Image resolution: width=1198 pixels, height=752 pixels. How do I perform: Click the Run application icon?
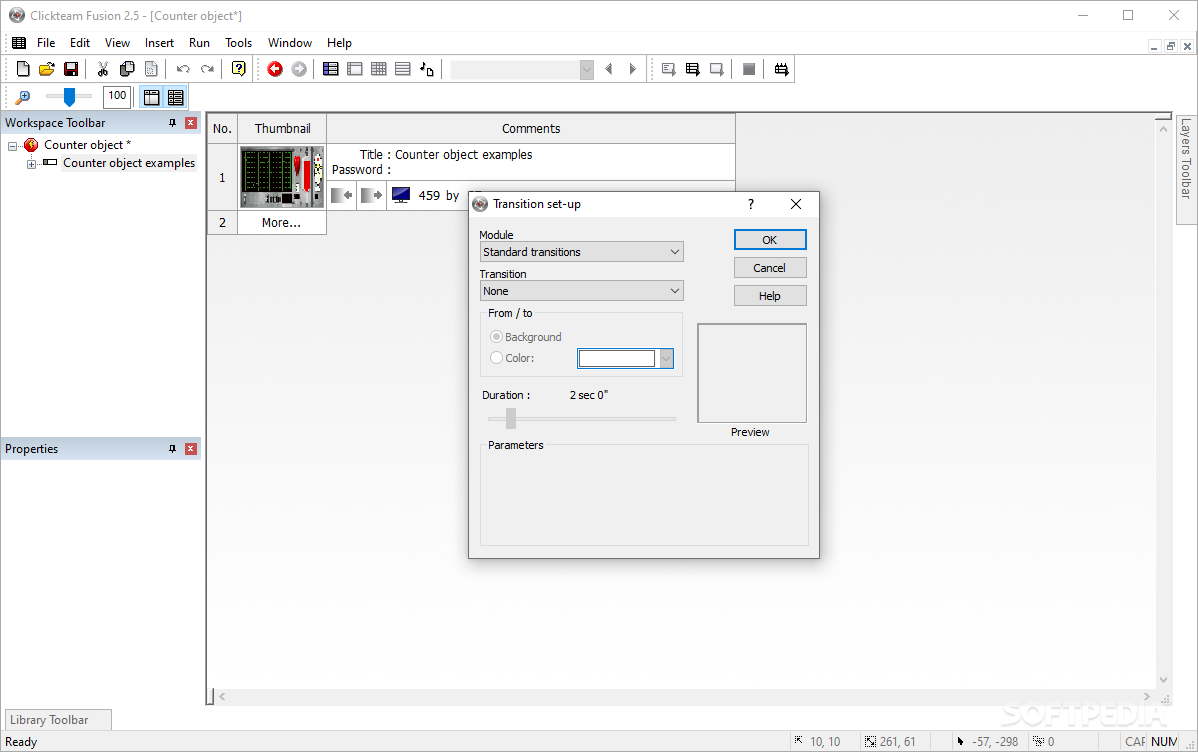point(693,70)
